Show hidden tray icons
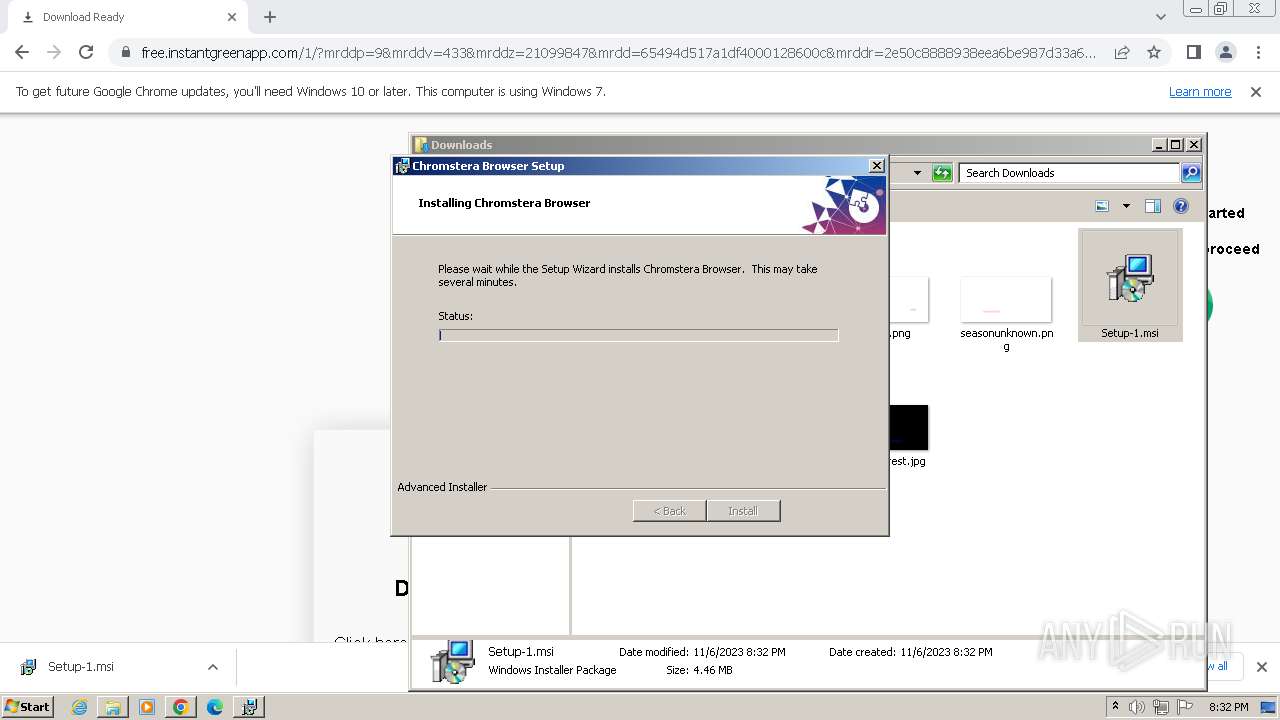The image size is (1280, 720). [x=1115, y=706]
